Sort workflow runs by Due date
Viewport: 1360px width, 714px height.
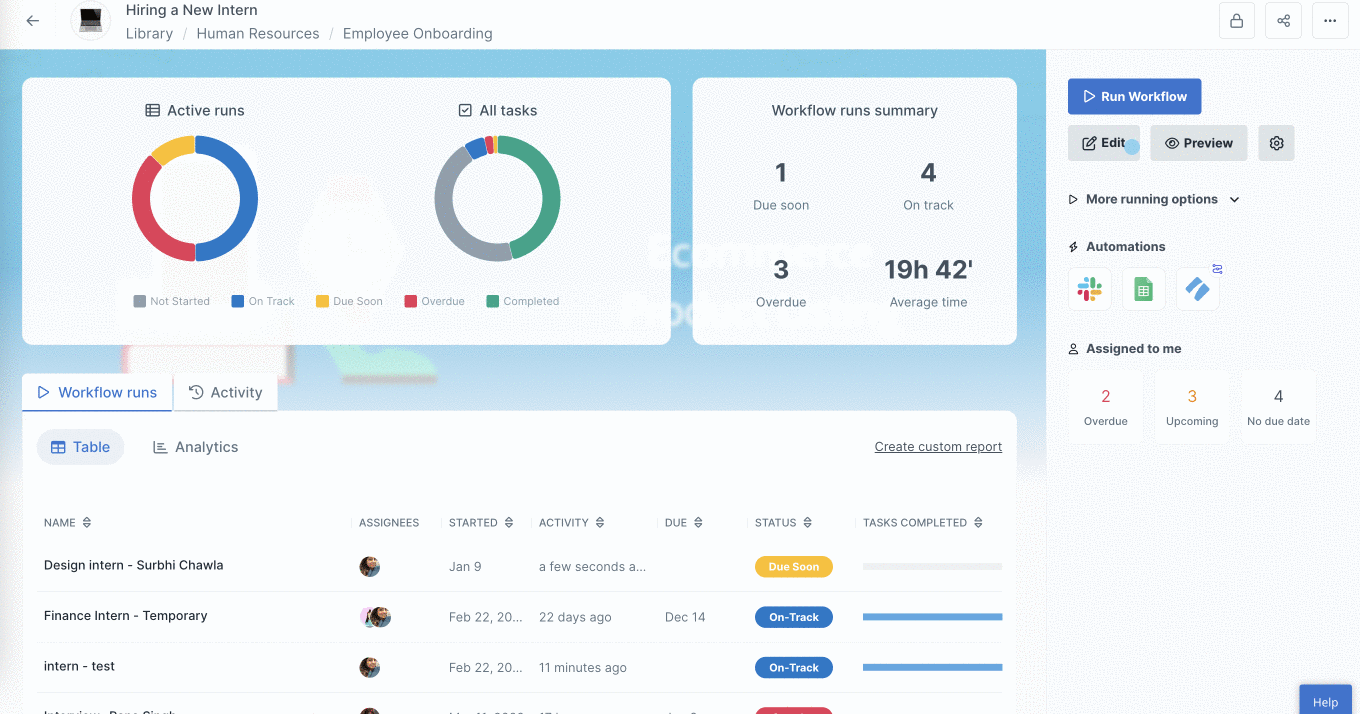coord(699,522)
